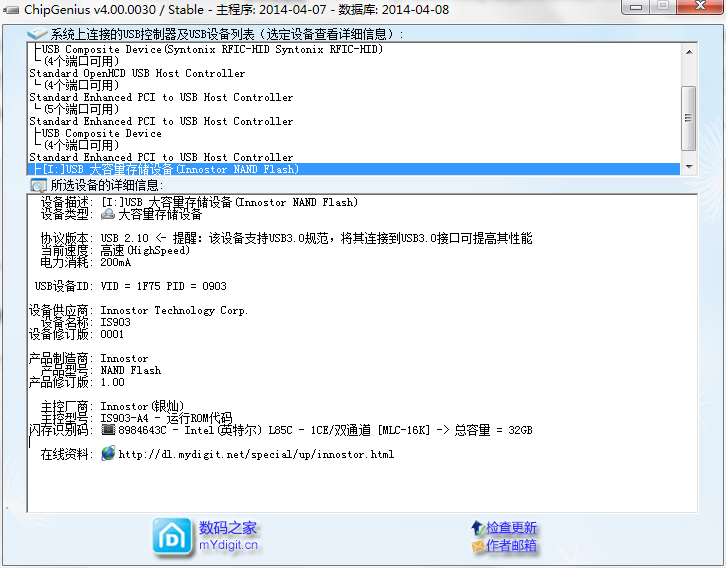Click the mass storage drive icon beside 大容量存储设备
The image size is (726, 568).
[107, 214]
